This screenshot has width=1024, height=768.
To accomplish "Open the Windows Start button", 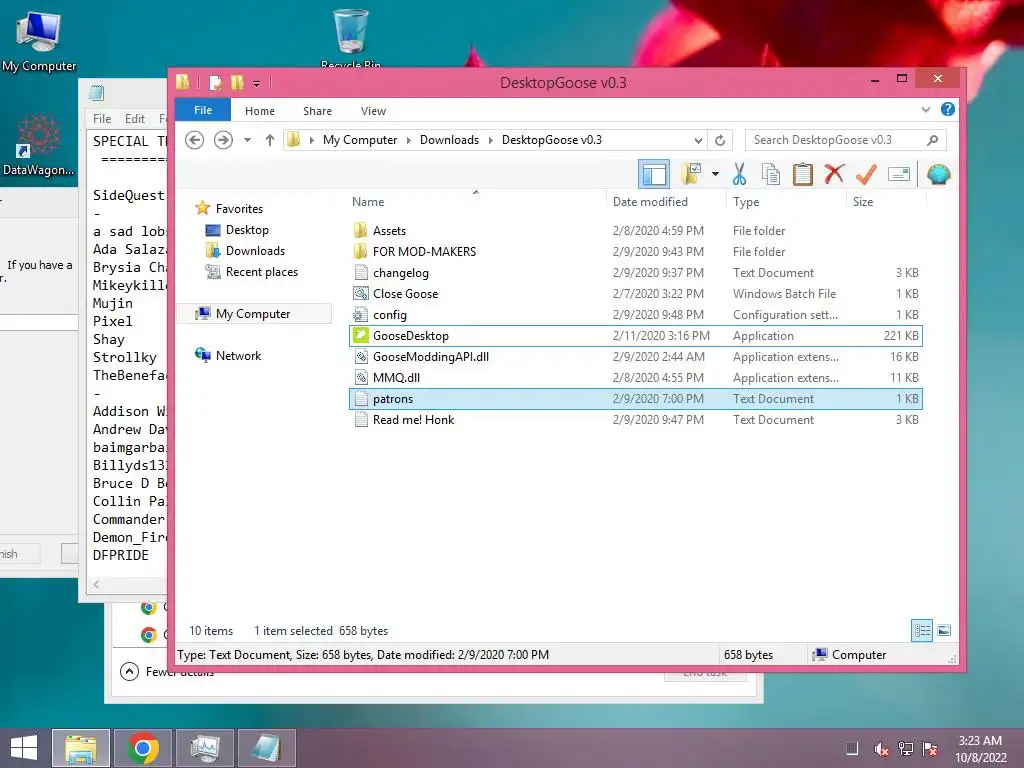I will 24,748.
